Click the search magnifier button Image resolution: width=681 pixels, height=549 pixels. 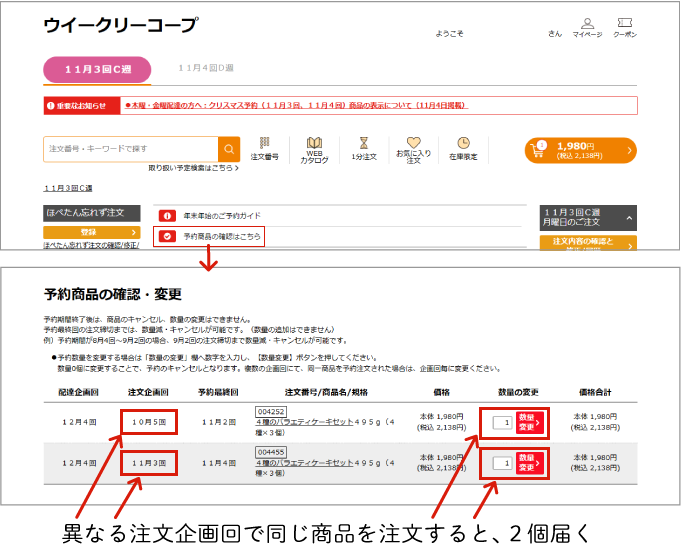(x=230, y=150)
